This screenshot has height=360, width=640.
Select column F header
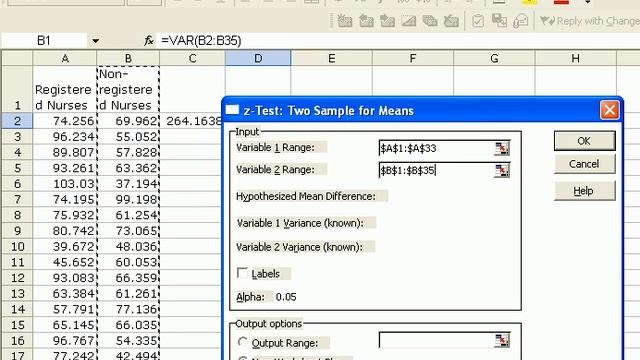click(x=413, y=58)
